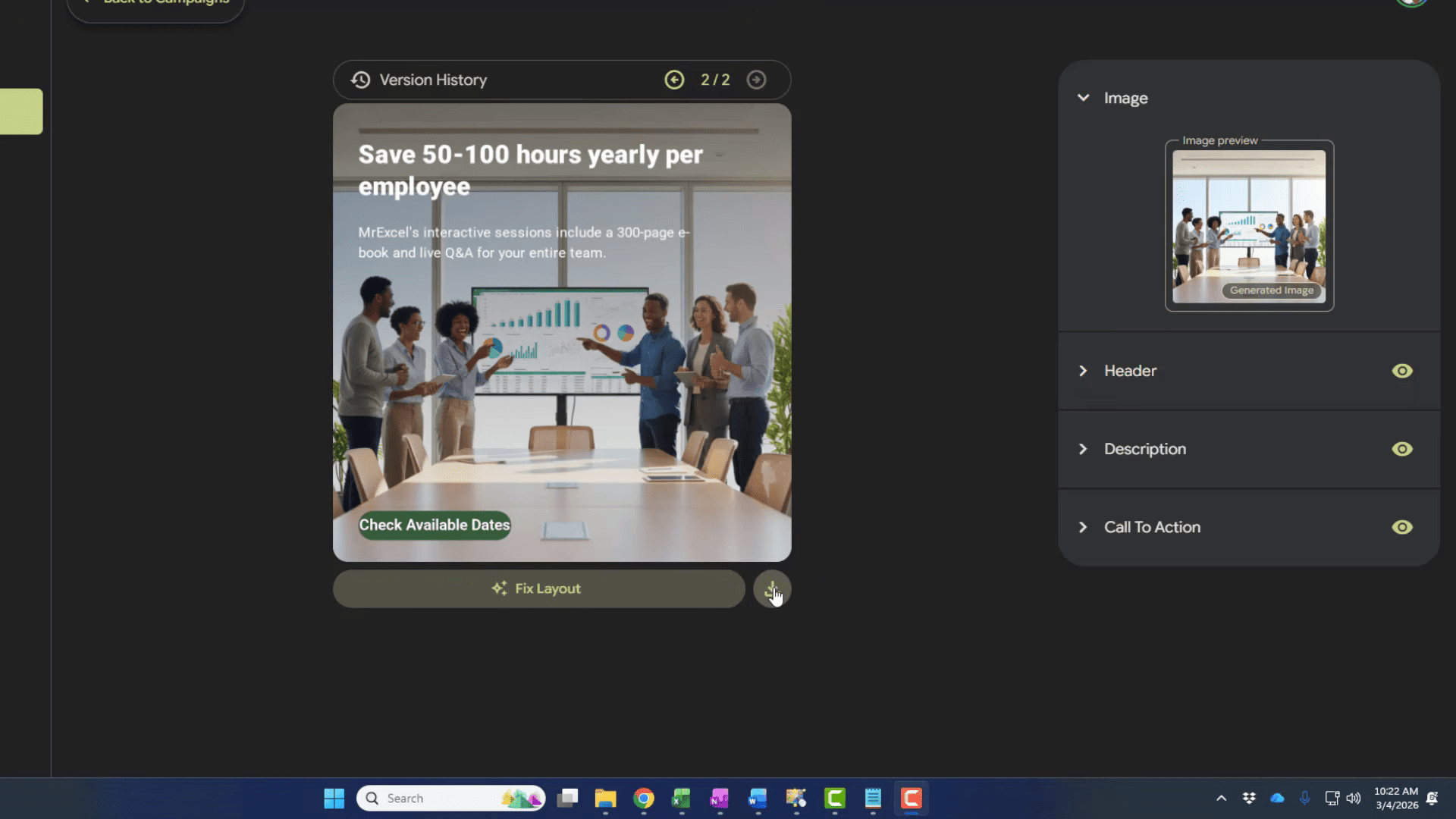This screenshot has width=1456, height=819.
Task: Click the microphone tray icon
Action: click(x=1304, y=798)
